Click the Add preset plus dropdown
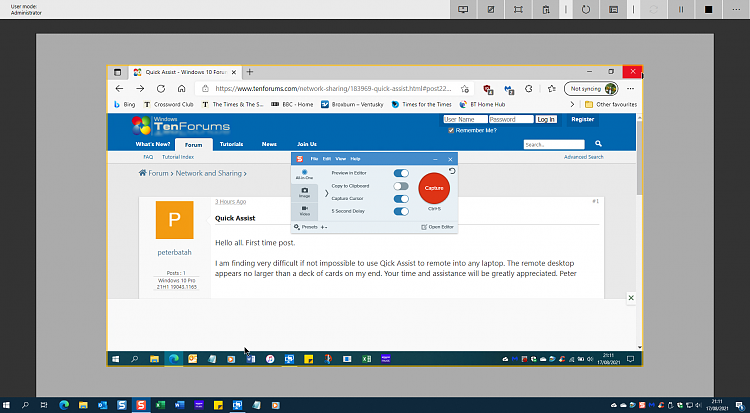Image resolution: width=750 pixels, height=413 pixels. point(324,227)
